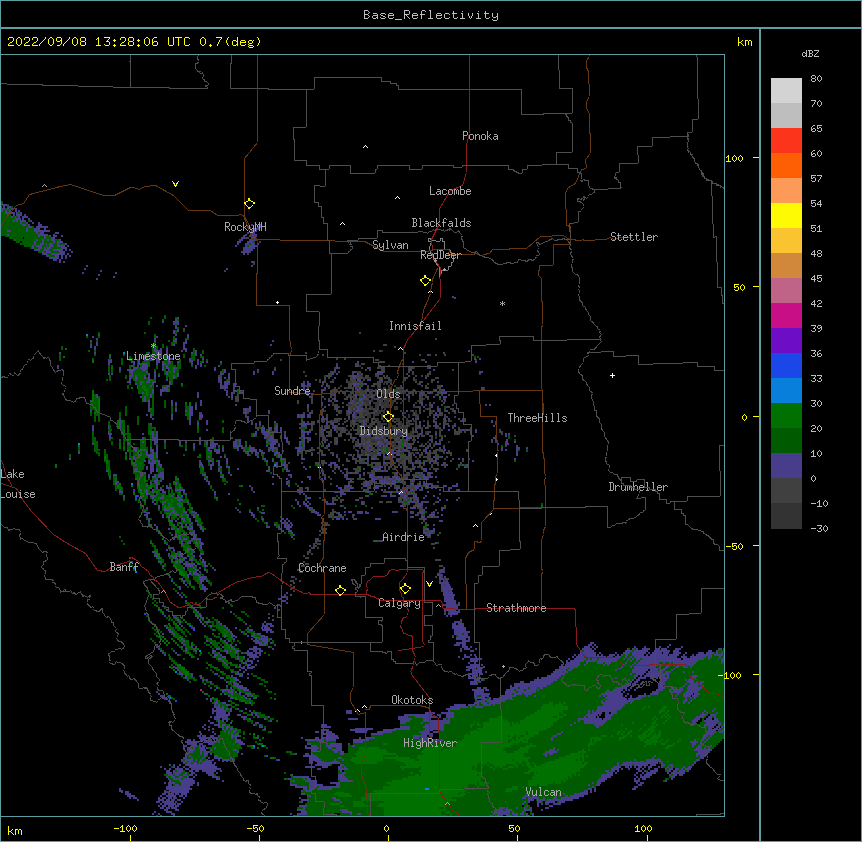
Task: Select the white plus marker north of Drumheller
Action: pos(612,375)
